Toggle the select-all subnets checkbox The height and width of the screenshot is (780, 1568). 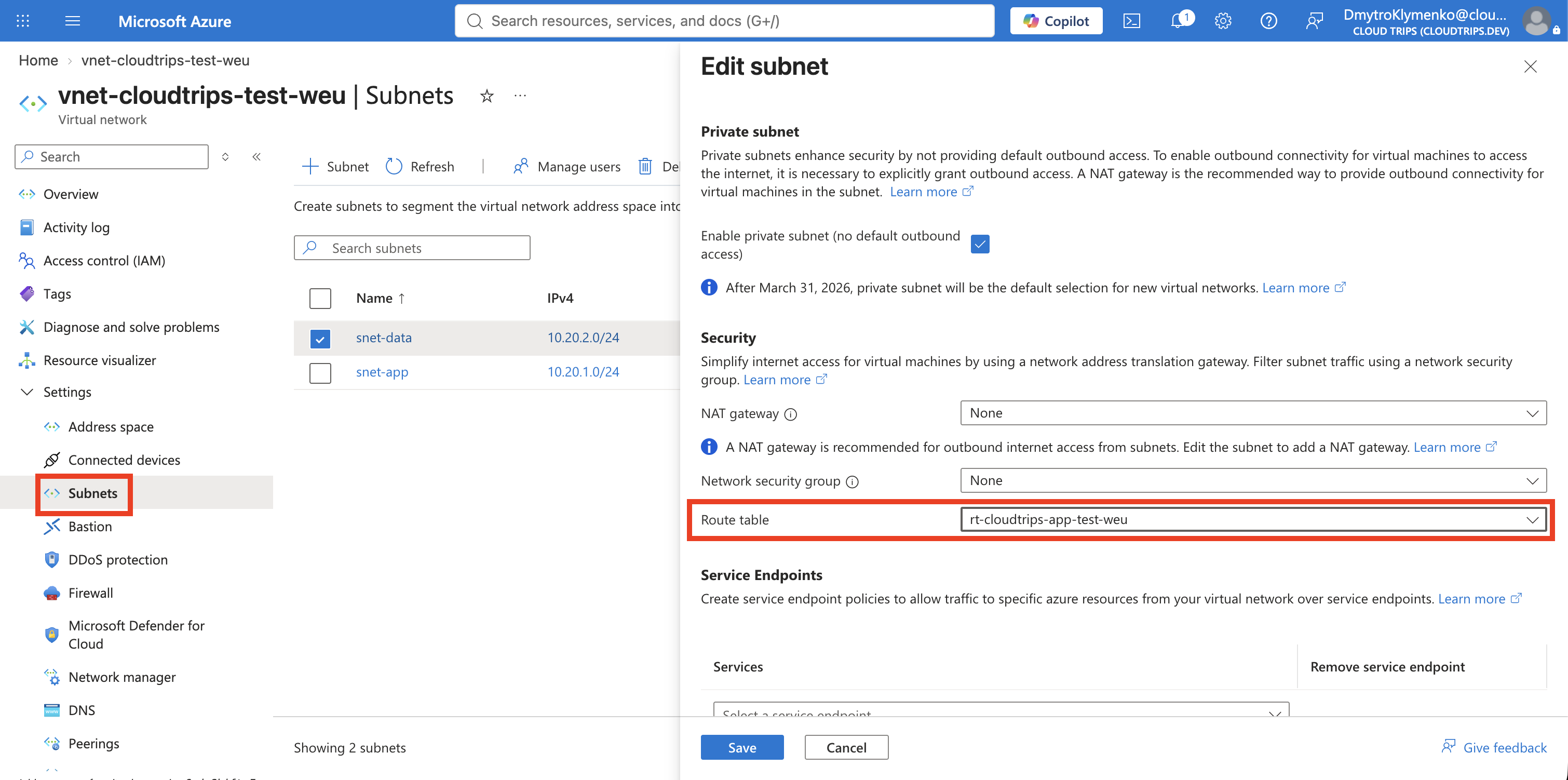[320, 299]
